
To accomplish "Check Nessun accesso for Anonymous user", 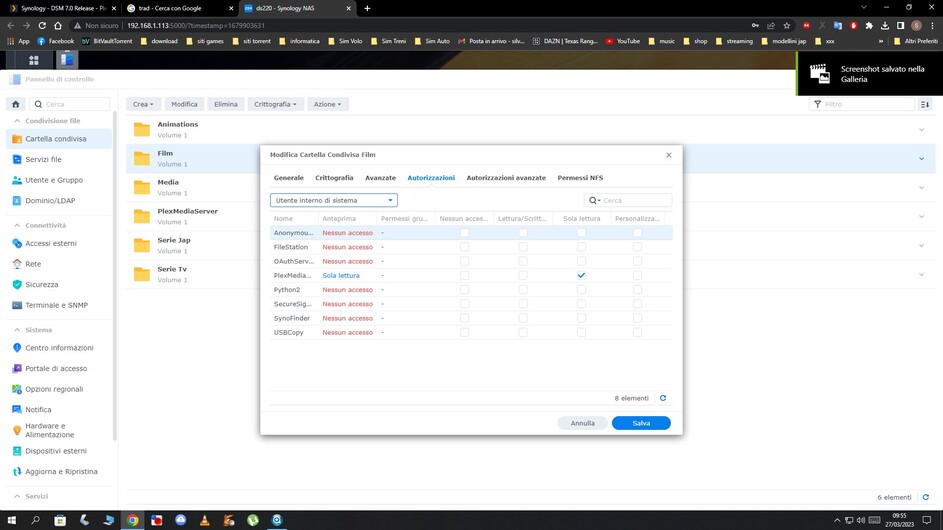I will coord(464,233).
